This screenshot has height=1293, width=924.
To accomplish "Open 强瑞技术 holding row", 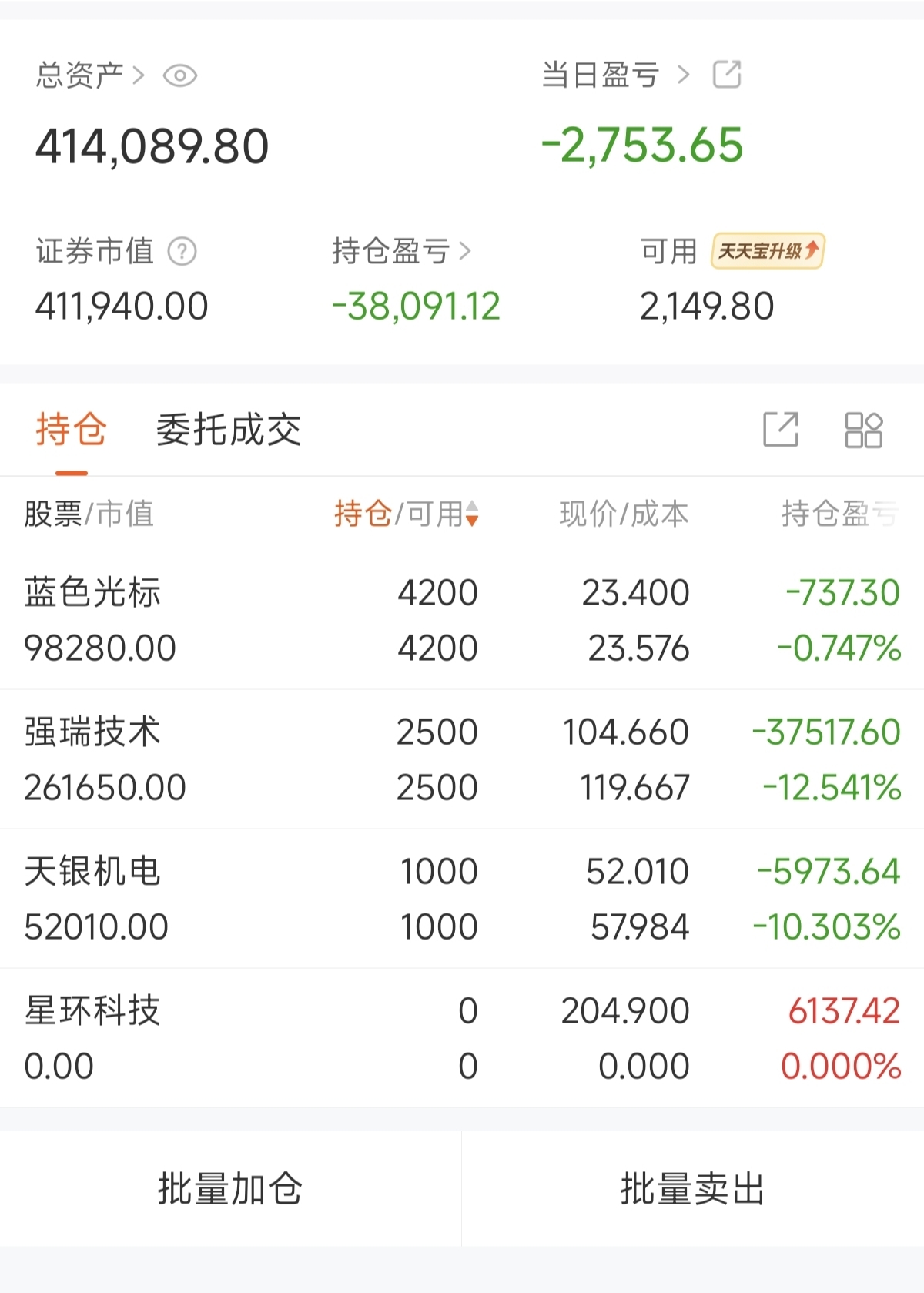I will pyautogui.click(x=462, y=759).
